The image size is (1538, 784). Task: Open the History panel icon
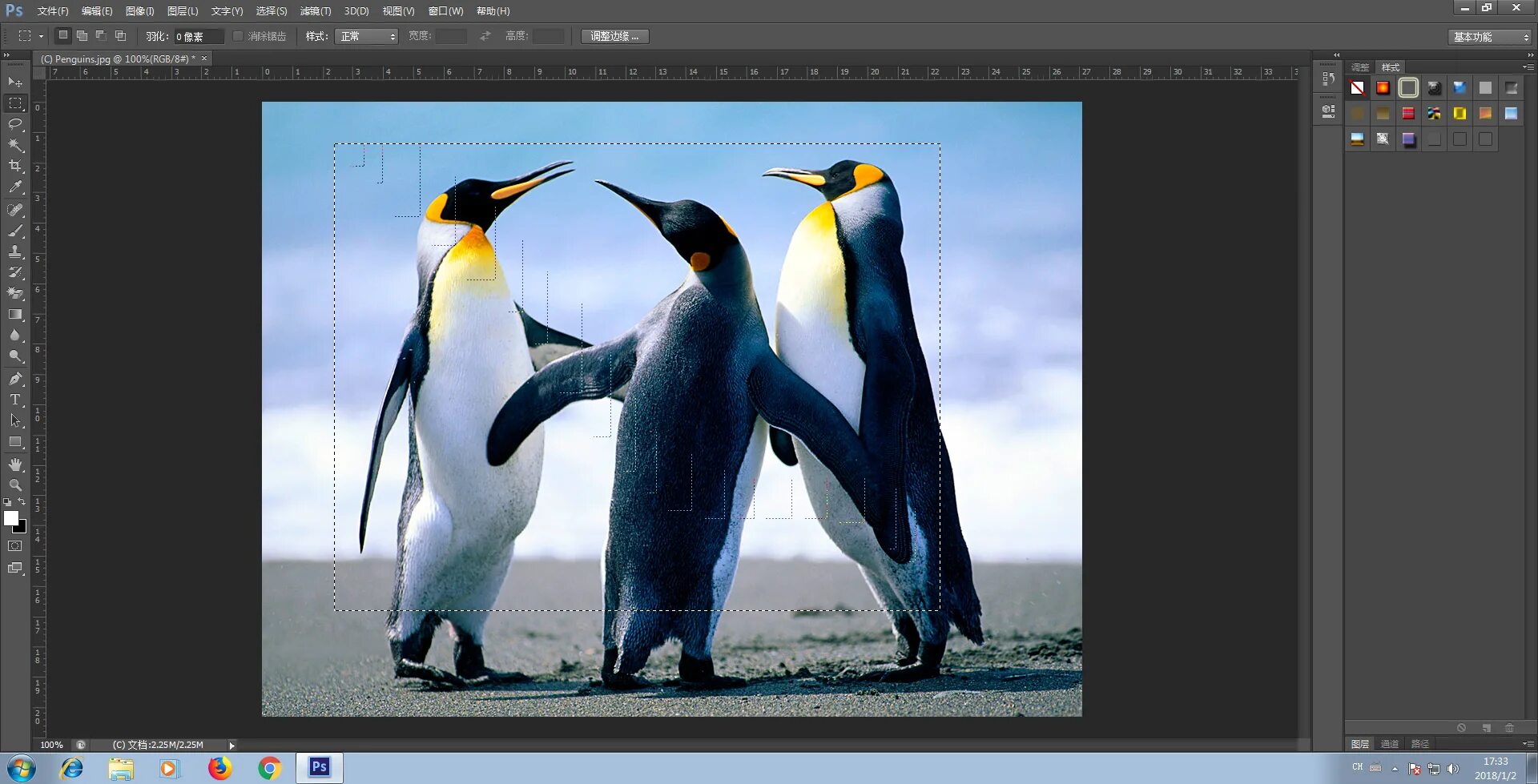point(1328,78)
